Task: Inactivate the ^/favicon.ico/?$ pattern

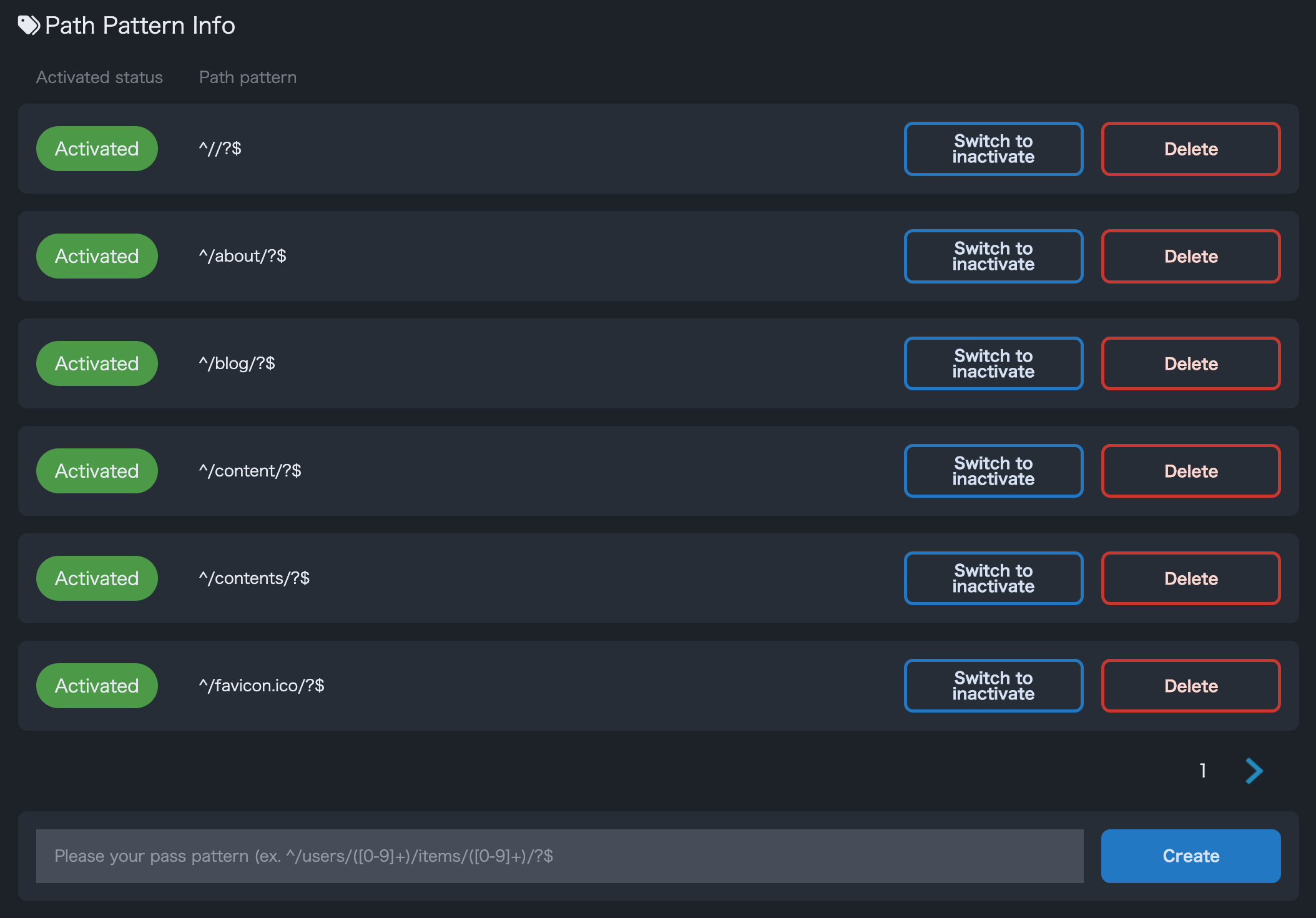Action: point(993,686)
